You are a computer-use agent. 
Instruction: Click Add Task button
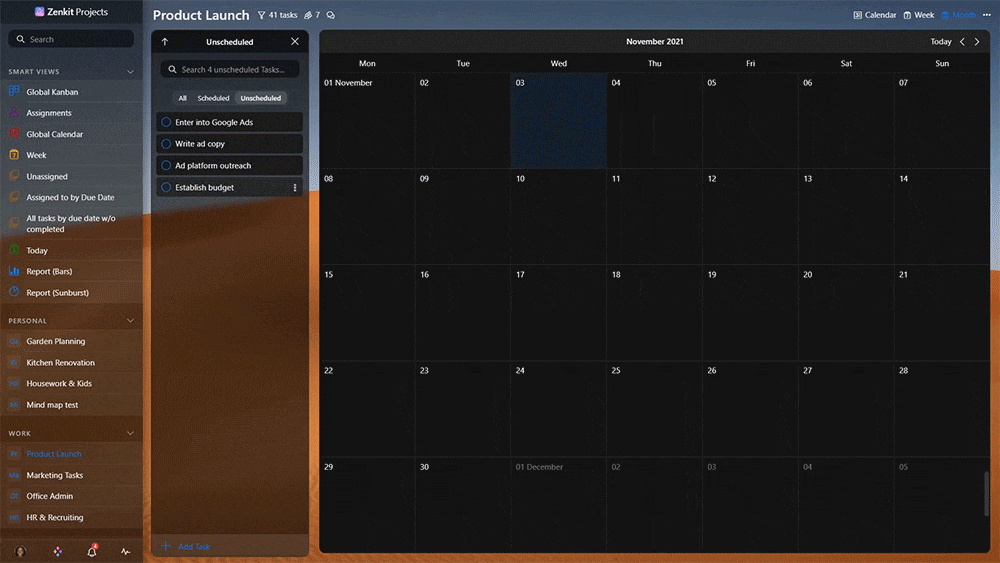[x=186, y=546]
